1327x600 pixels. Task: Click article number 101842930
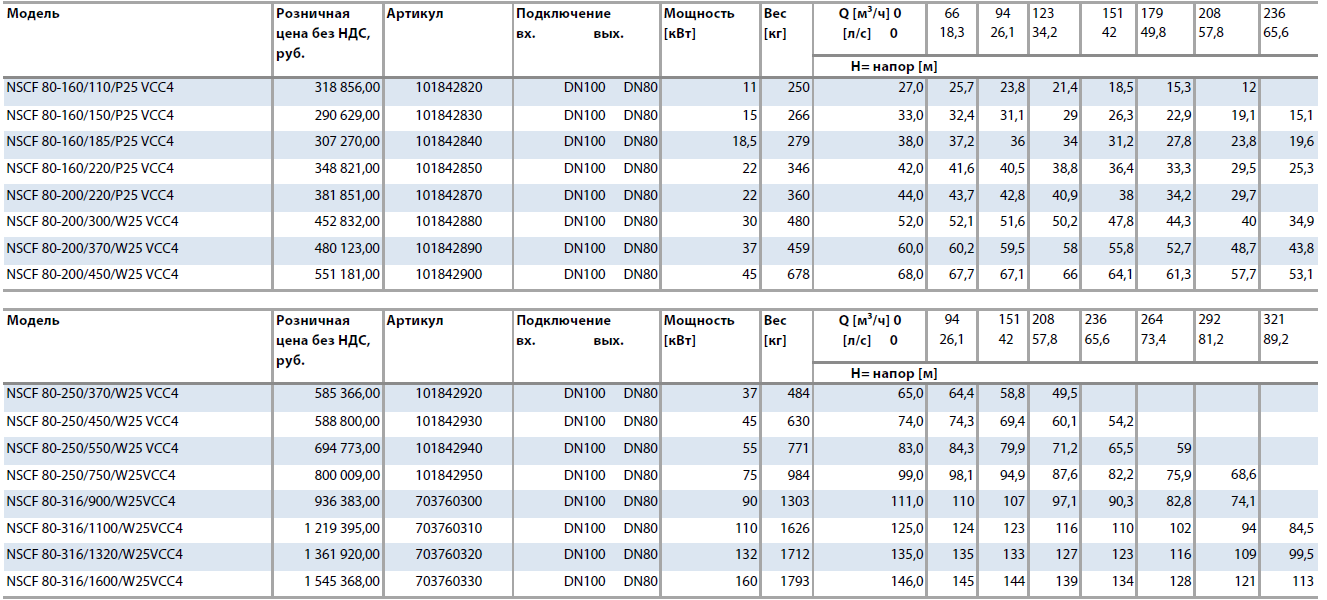448,421
